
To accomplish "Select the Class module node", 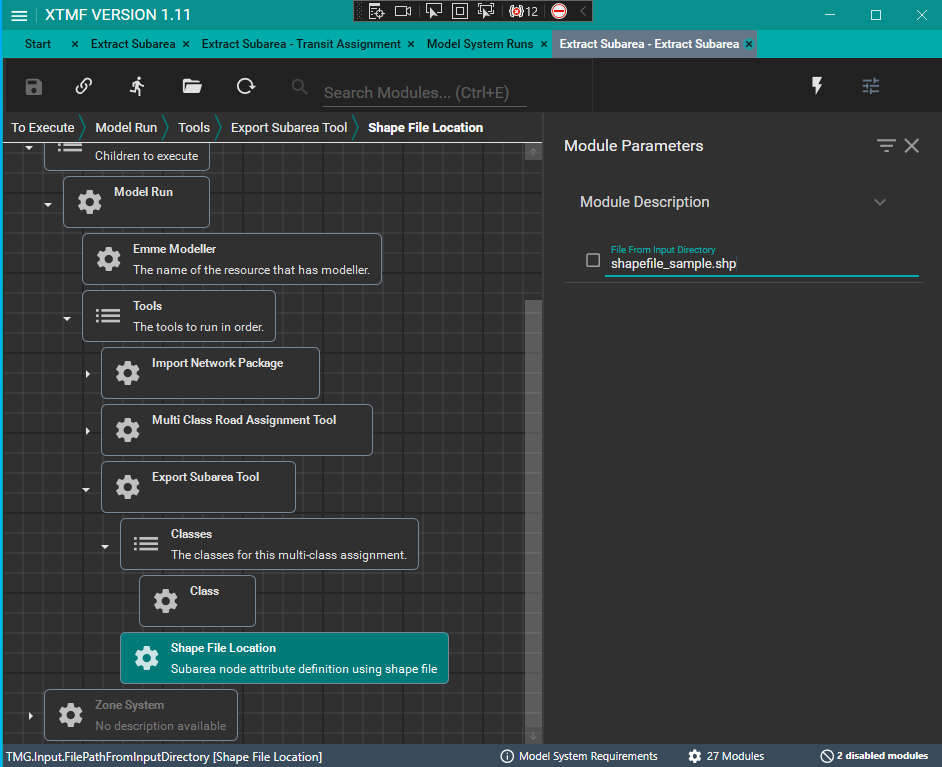I will tap(198, 601).
